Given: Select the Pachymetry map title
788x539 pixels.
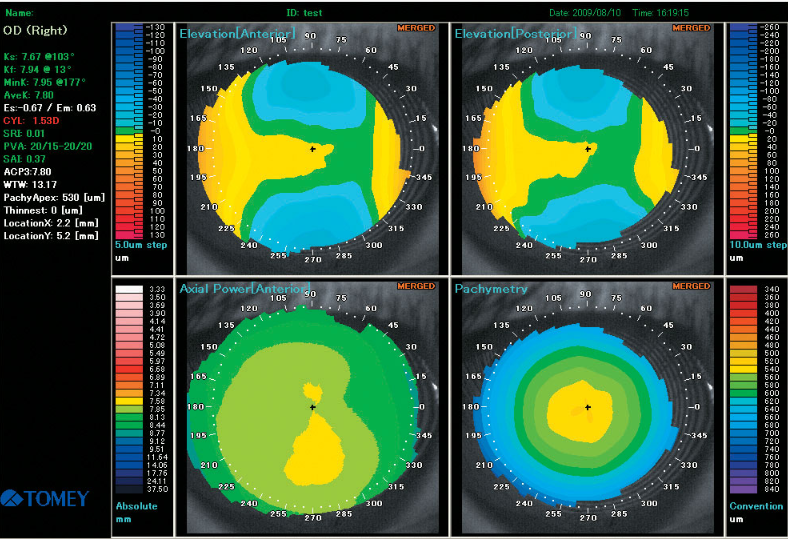Looking at the screenshot, I should click(492, 289).
